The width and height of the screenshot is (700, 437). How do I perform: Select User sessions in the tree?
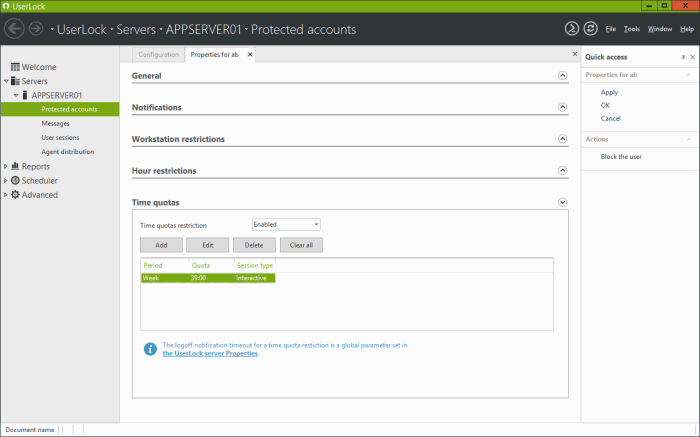pos(61,137)
